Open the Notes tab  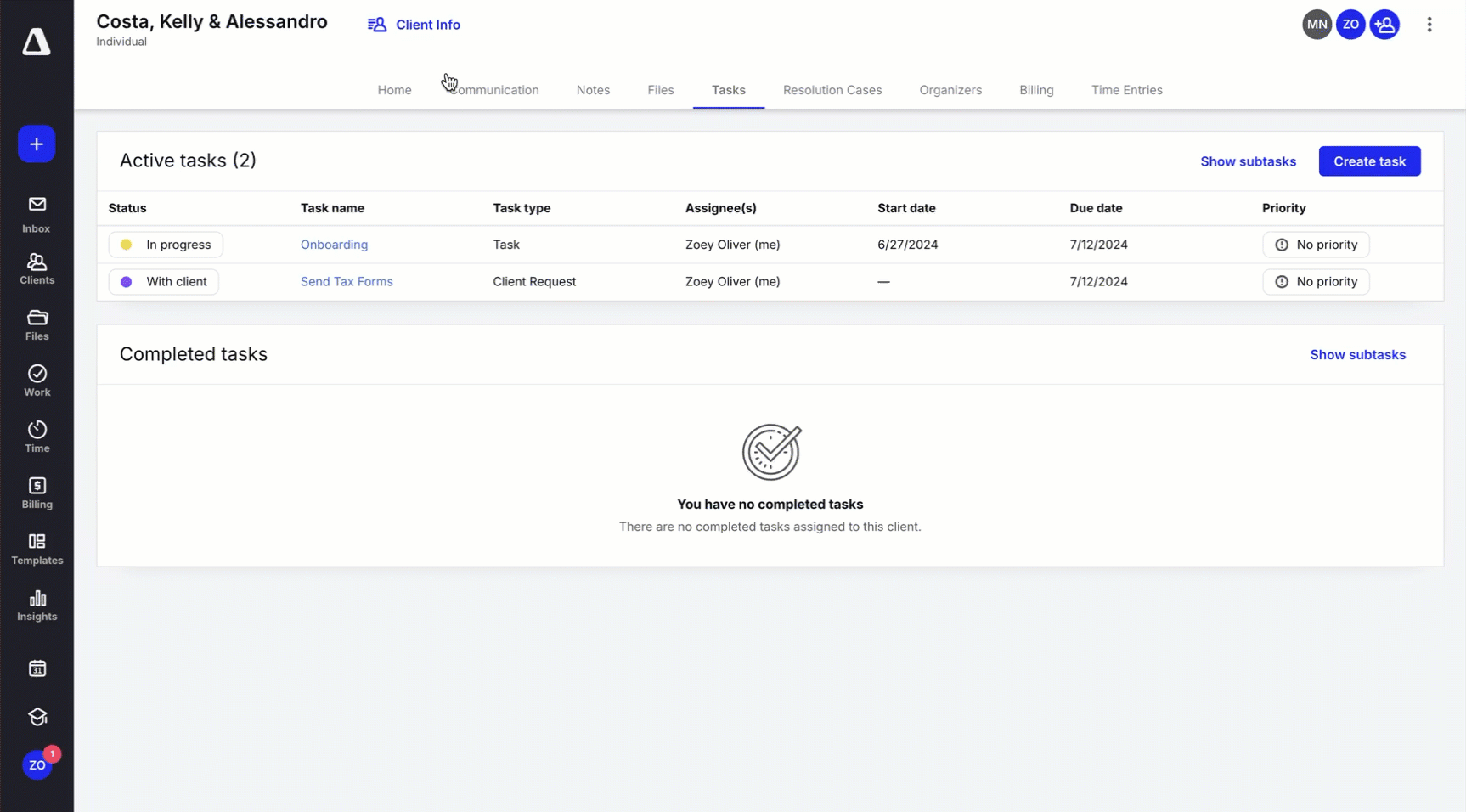coord(593,90)
